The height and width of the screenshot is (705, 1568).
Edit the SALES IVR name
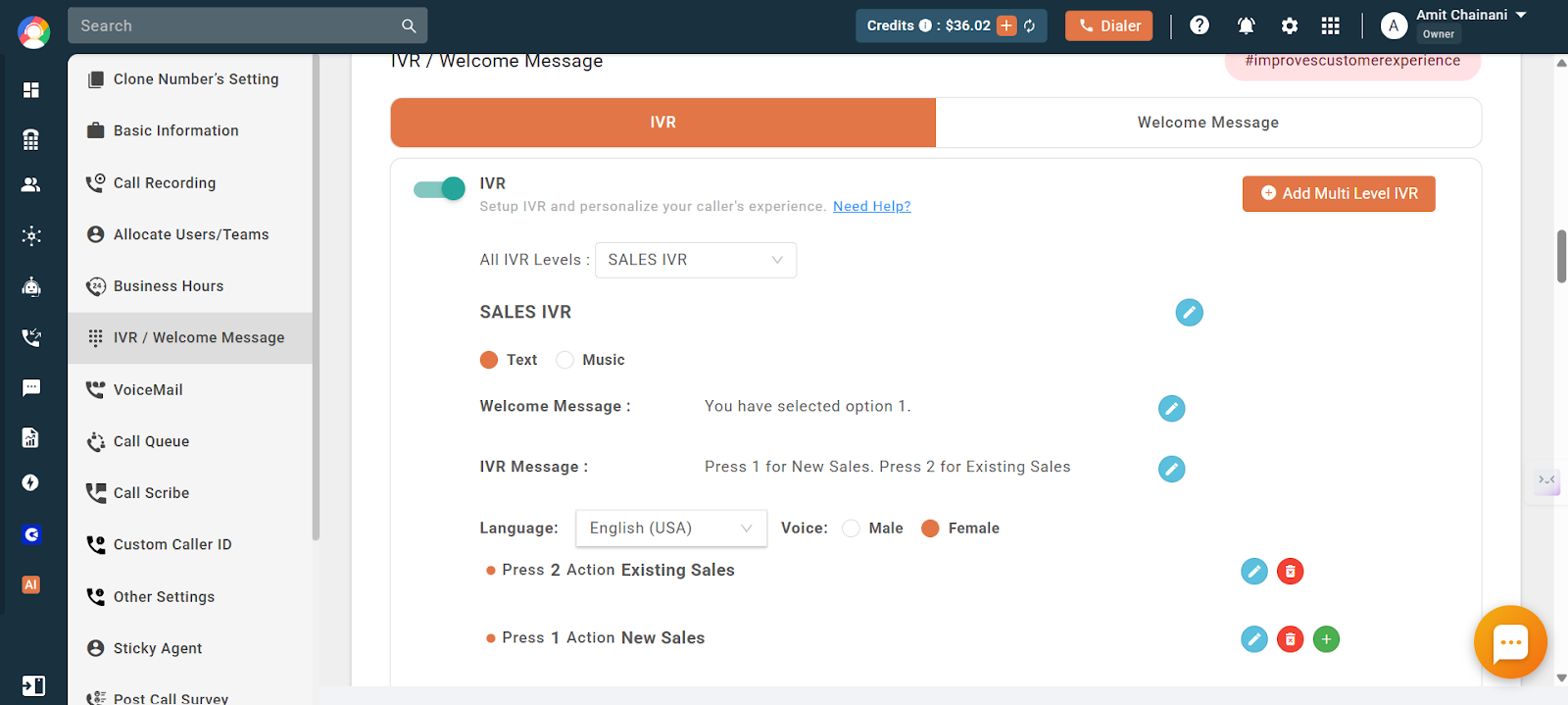[1189, 313]
